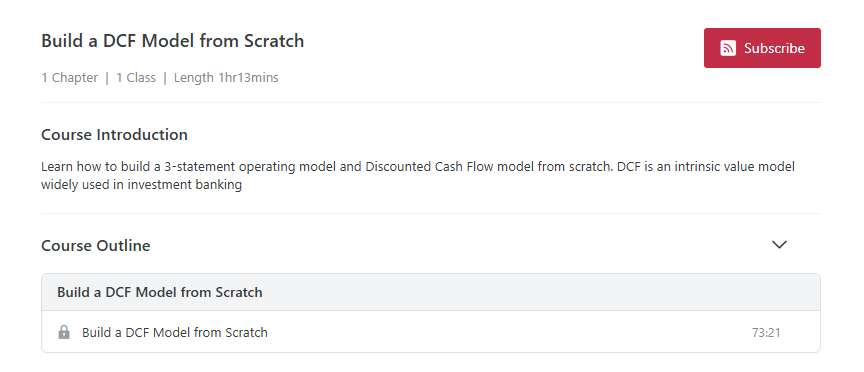Click the words intrinsic value model
This screenshot has height=372, width=864.
(731, 167)
